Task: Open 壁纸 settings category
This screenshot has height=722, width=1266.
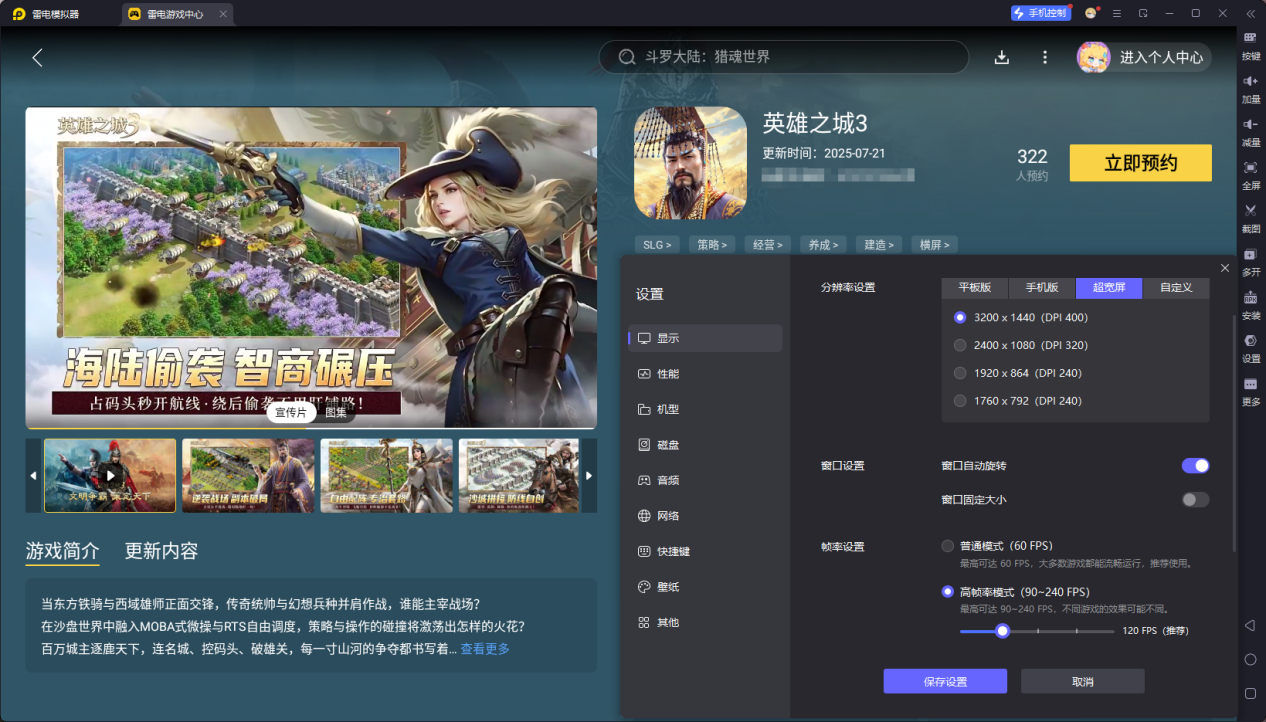Action: (705, 587)
